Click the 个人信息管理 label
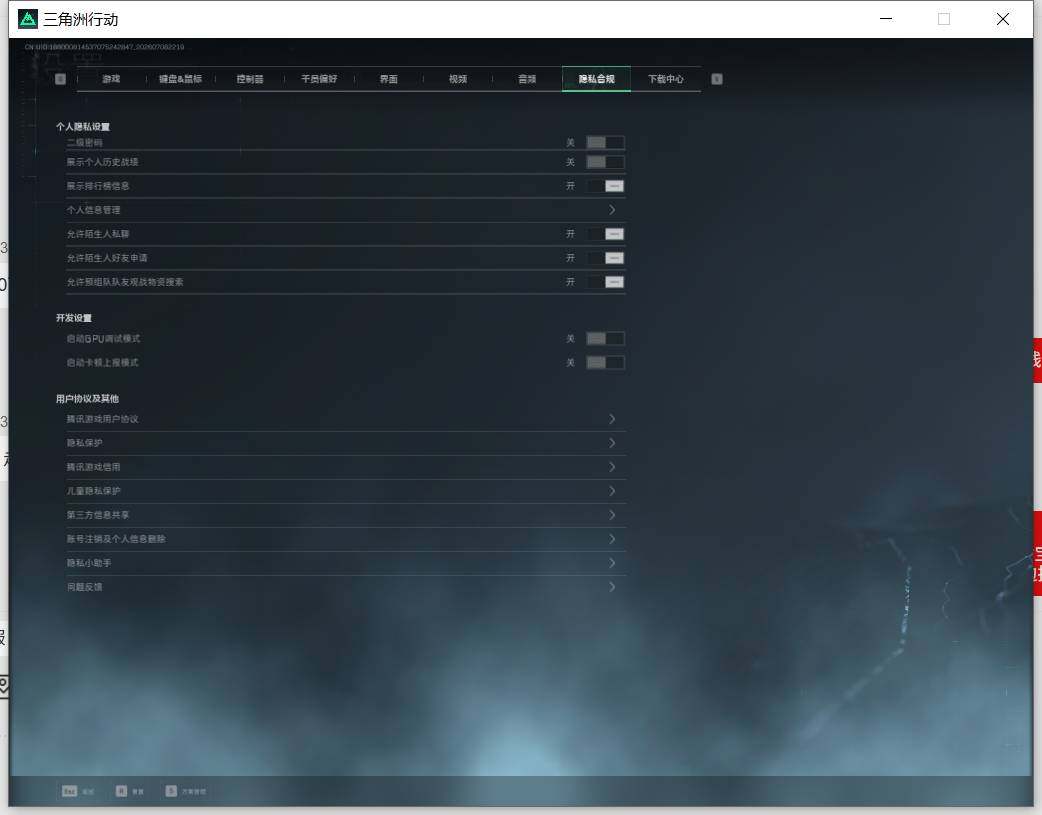 coord(93,210)
